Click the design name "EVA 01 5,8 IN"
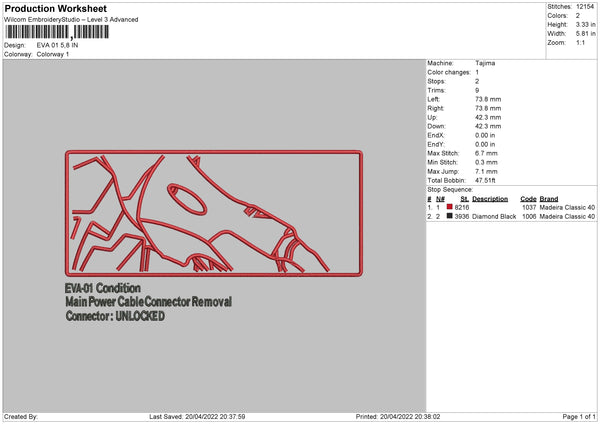600x424 pixels. pos(57,45)
